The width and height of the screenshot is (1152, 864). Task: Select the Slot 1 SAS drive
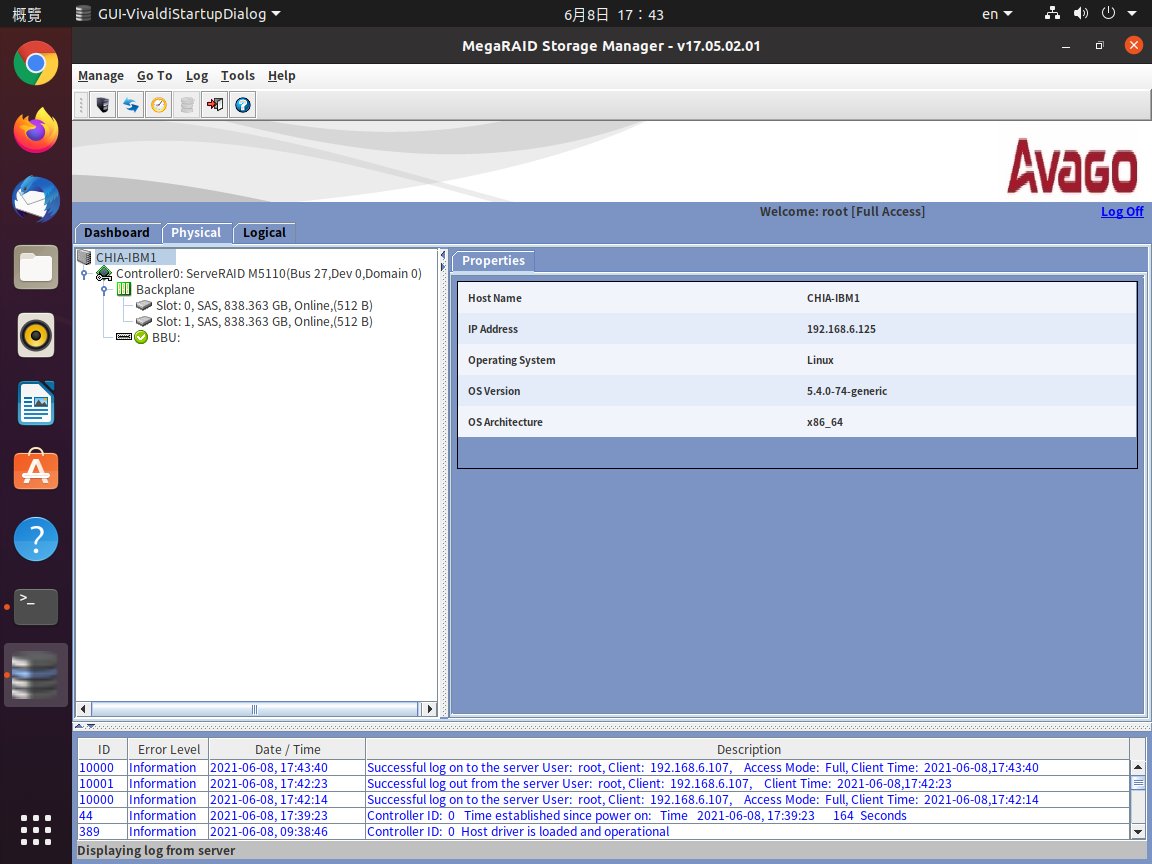click(264, 321)
